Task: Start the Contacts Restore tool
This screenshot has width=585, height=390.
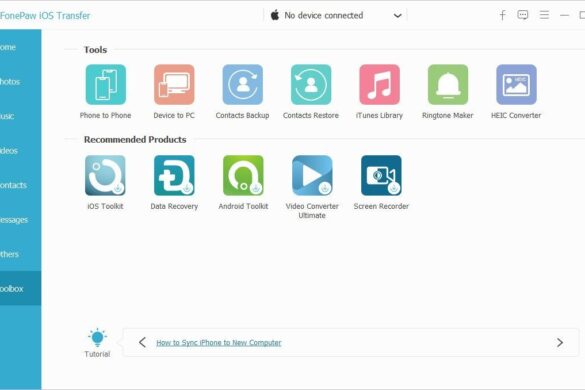Action: (311, 85)
